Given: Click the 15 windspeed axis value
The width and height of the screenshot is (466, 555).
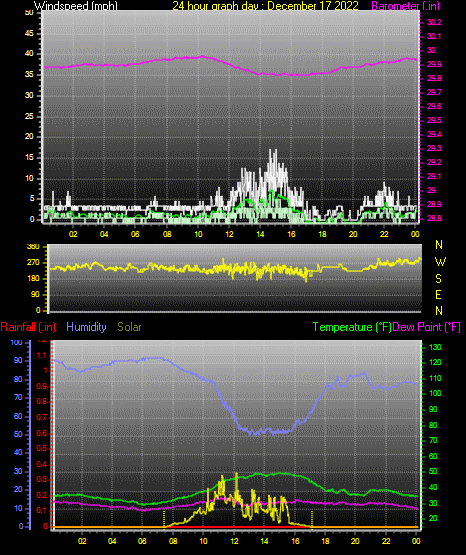Looking at the screenshot, I should (29, 158).
